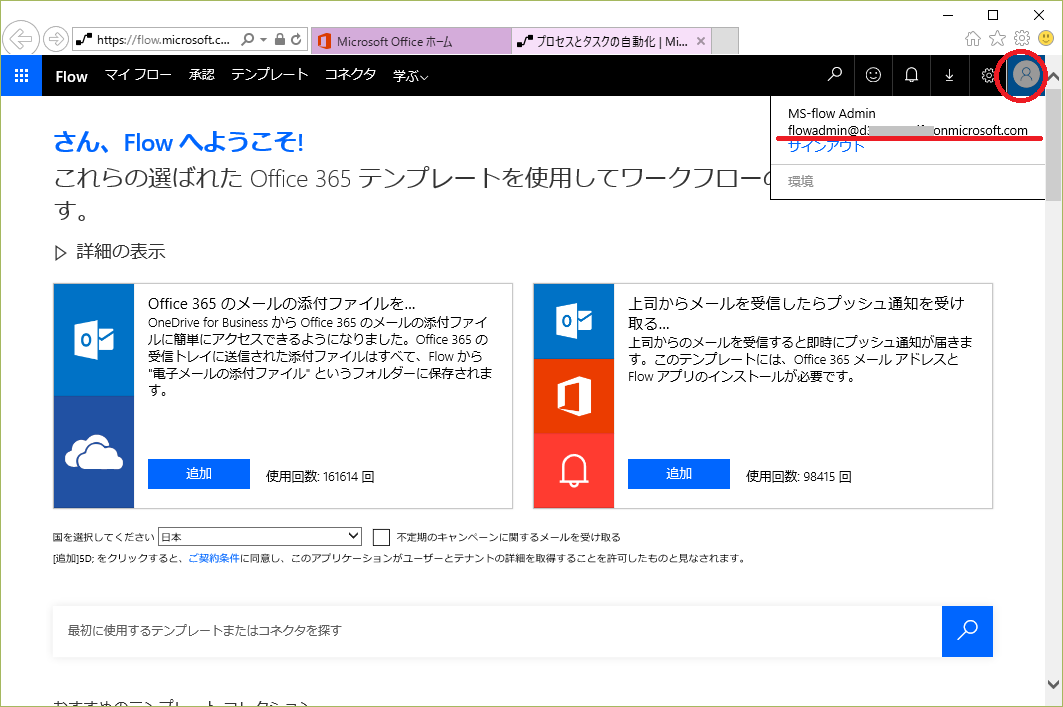
Task: Click the user account avatar icon
Action: [x=1025, y=74]
